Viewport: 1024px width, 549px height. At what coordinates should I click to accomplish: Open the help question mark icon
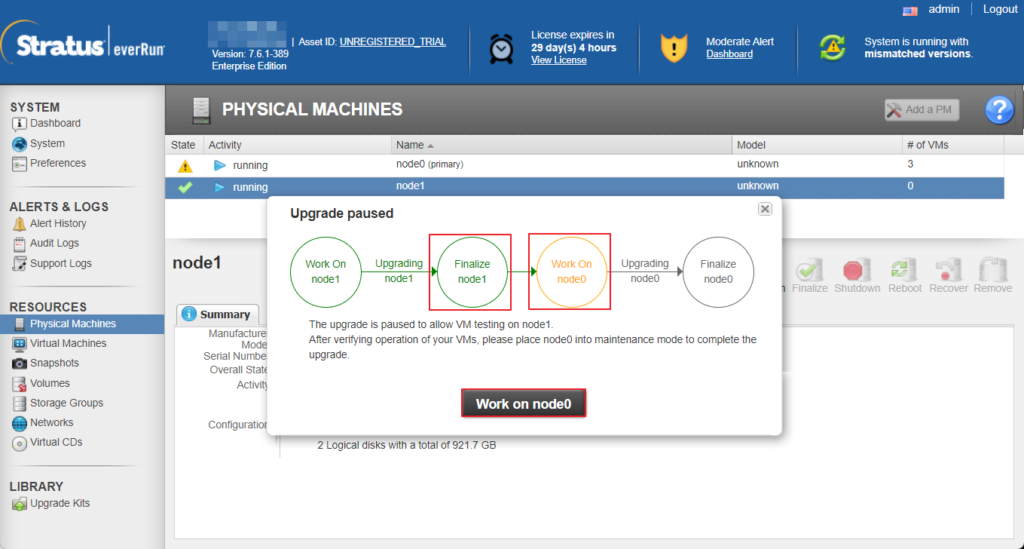coord(999,110)
